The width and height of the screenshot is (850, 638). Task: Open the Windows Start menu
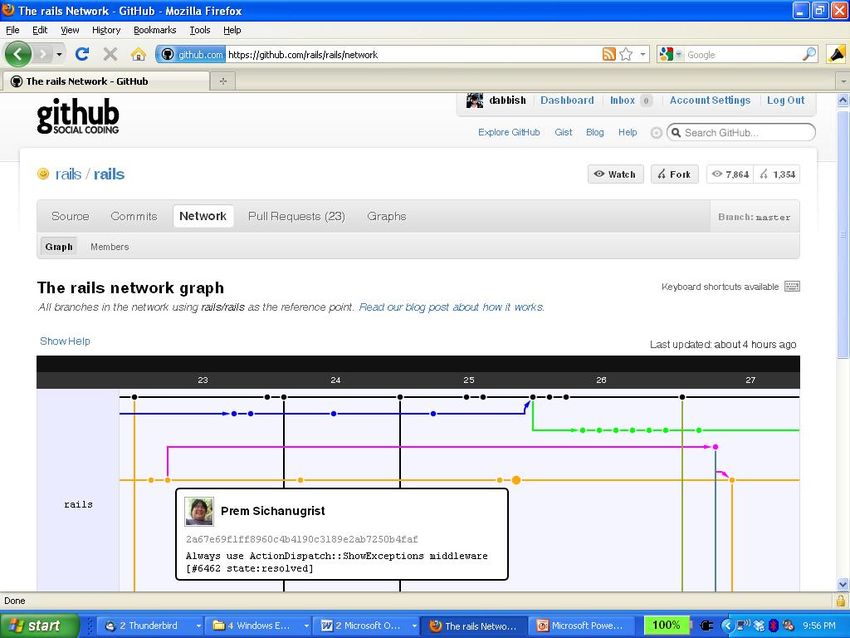[x=39, y=626]
